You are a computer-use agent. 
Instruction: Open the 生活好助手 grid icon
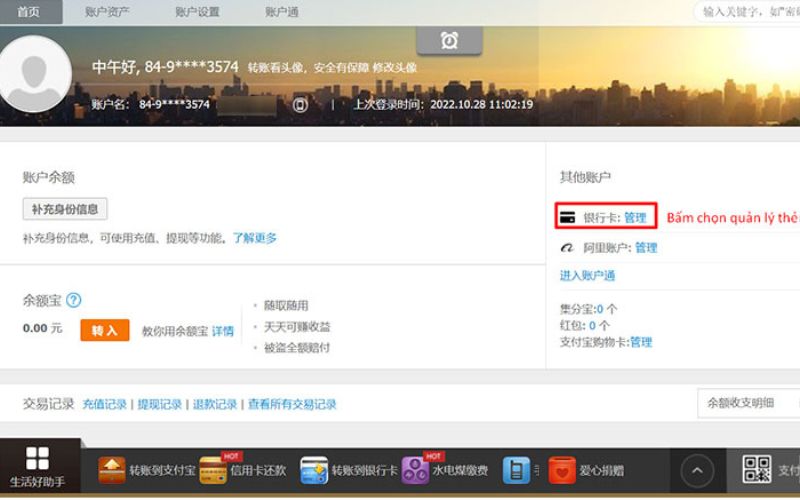coord(38,458)
